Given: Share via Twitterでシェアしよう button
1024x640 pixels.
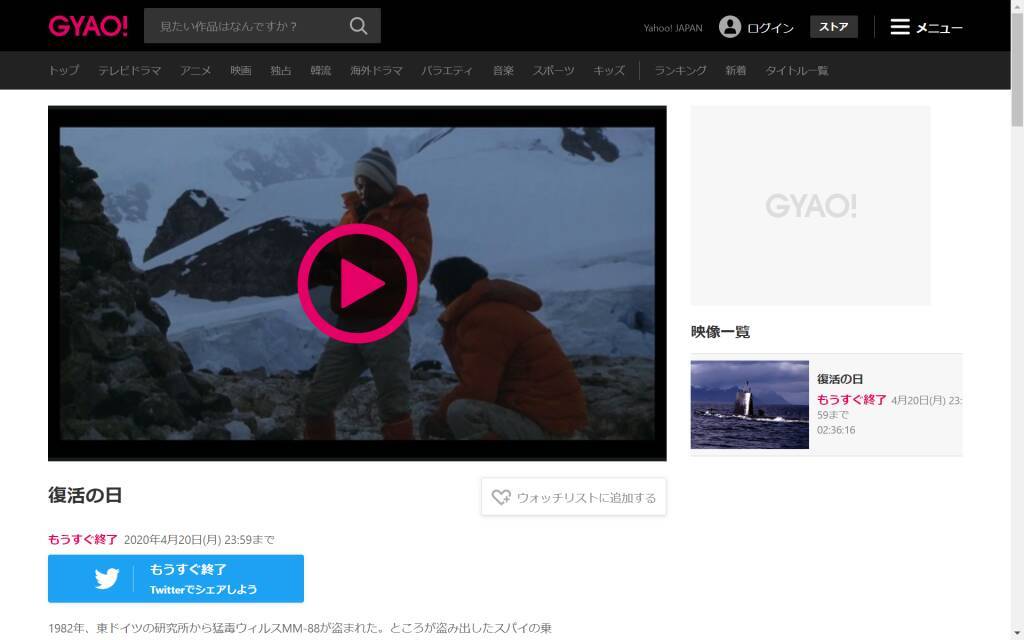Looking at the screenshot, I should click(x=176, y=579).
